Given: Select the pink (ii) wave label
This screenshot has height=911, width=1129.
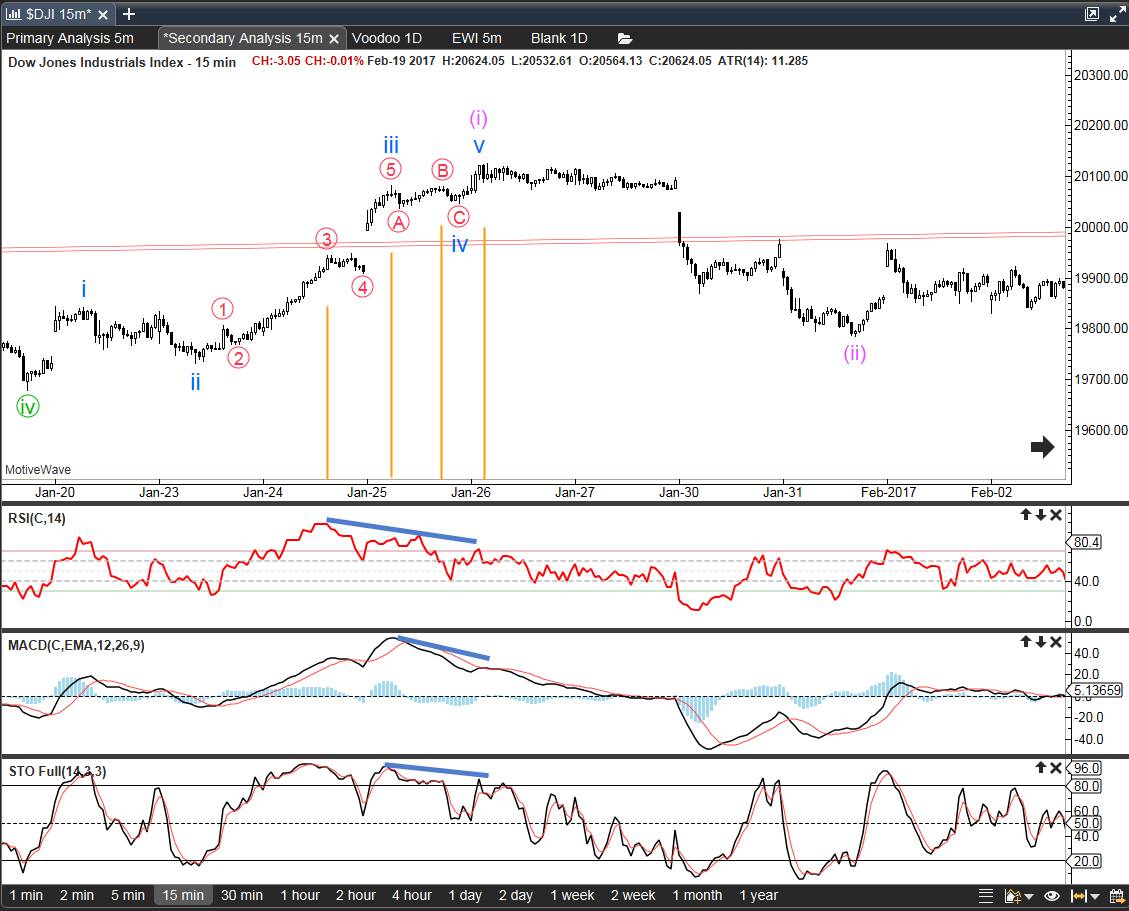Looking at the screenshot, I should 855,354.
